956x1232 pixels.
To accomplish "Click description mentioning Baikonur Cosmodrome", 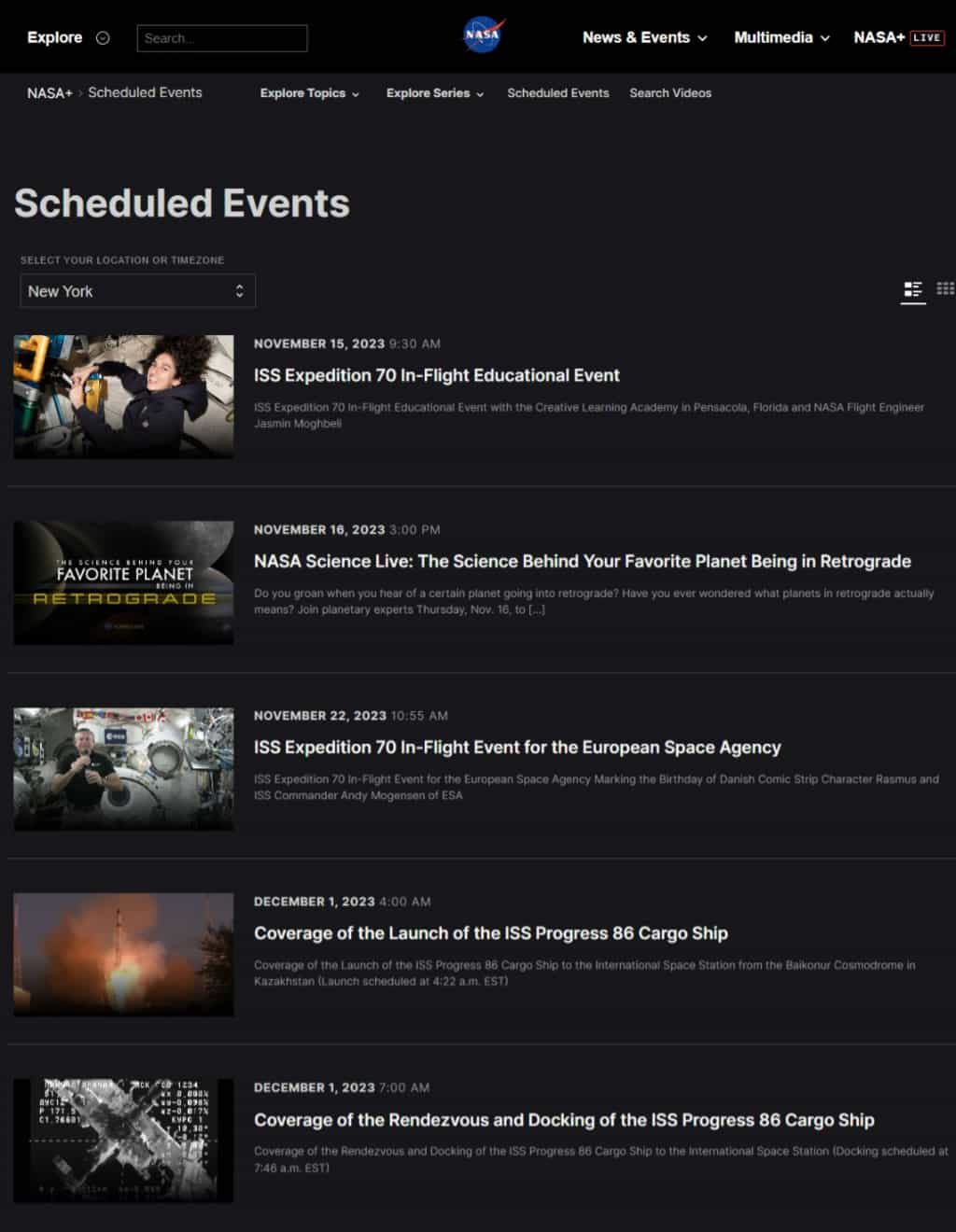I will (584, 973).
